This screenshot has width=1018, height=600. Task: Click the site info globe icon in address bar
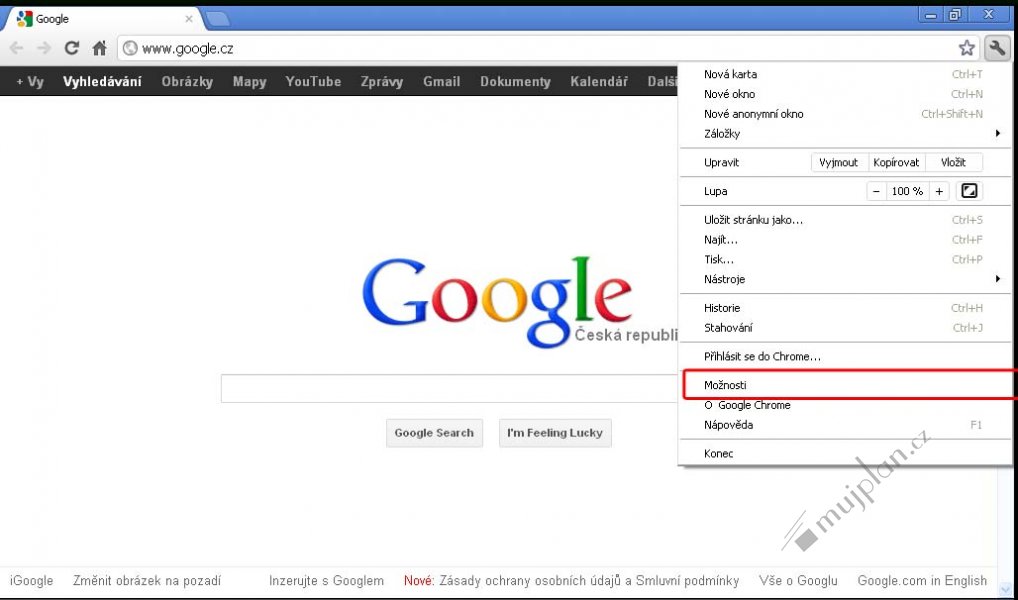pos(130,48)
